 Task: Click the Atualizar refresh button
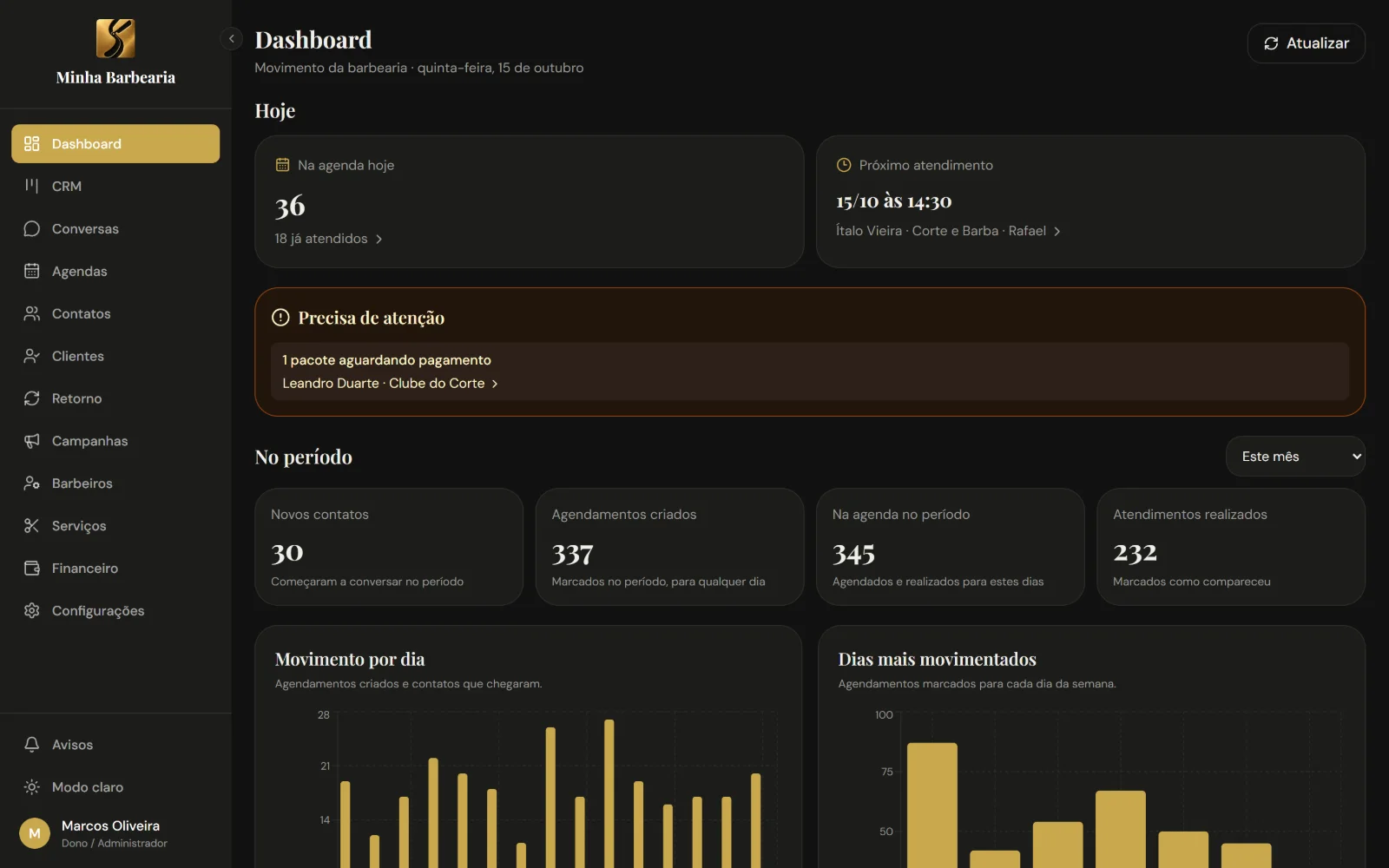[x=1306, y=43]
